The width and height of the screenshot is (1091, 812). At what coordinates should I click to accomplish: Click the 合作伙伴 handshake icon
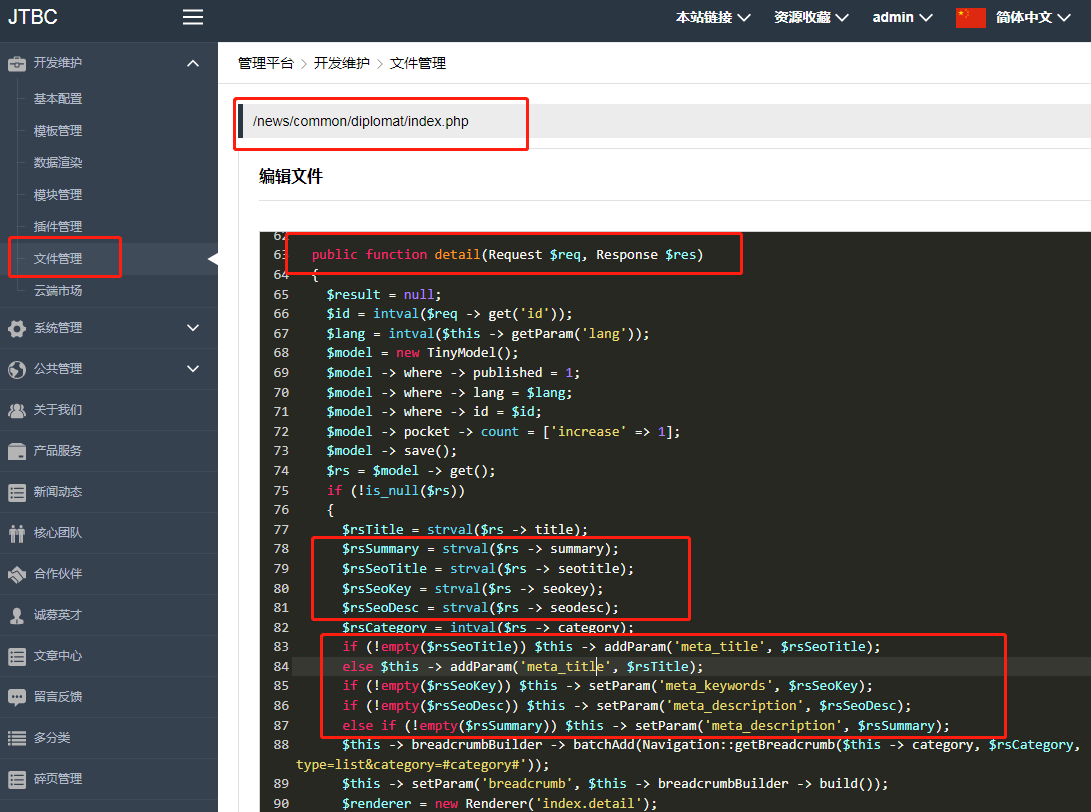point(17,575)
